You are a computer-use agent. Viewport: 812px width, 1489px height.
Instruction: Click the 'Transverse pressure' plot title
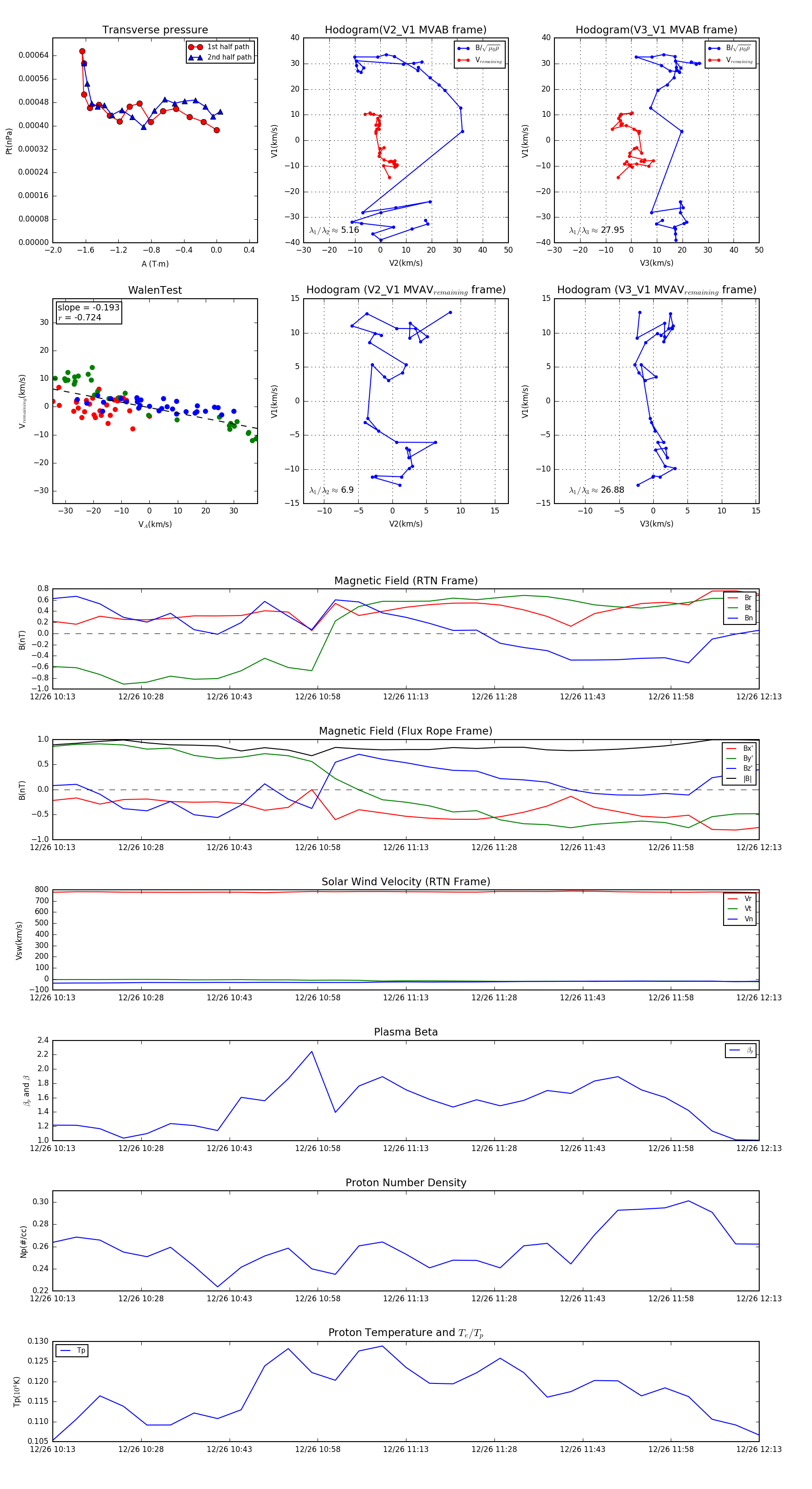point(155,30)
